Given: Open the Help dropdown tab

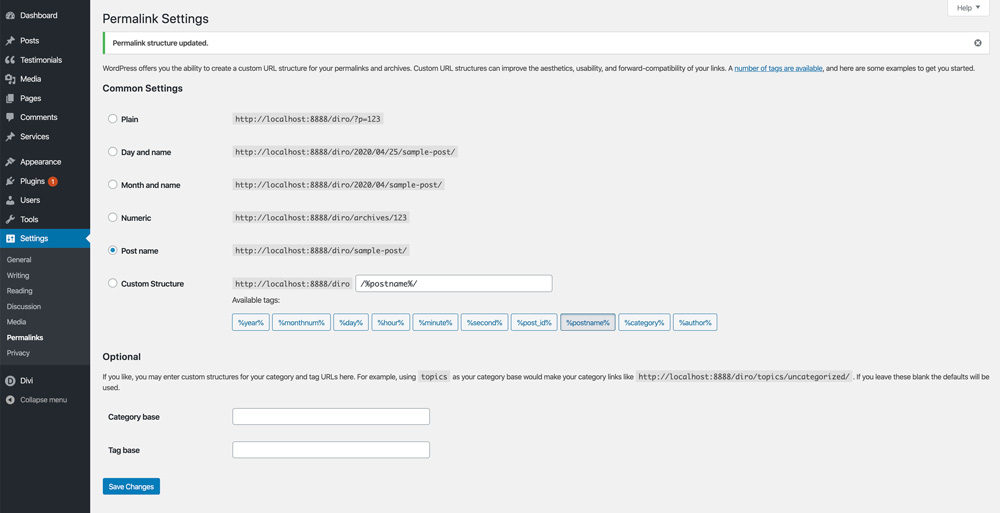Looking at the screenshot, I should pos(968,8).
